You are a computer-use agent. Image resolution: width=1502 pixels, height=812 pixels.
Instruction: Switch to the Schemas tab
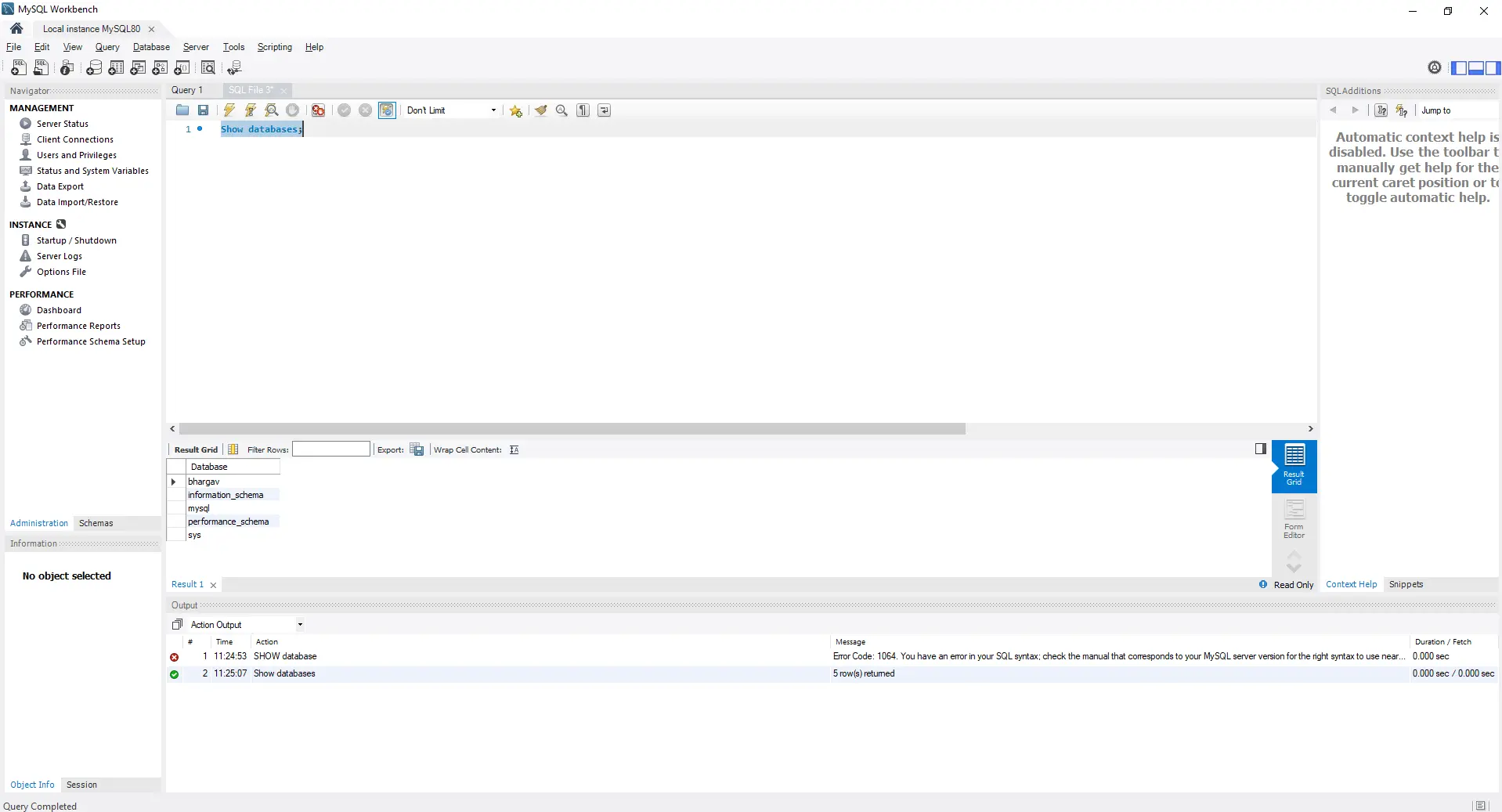96,523
